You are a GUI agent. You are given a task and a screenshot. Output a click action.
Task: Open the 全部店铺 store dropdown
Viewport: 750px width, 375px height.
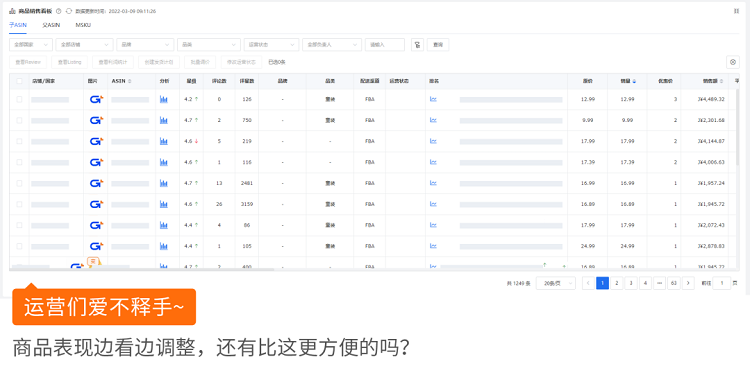[84, 45]
